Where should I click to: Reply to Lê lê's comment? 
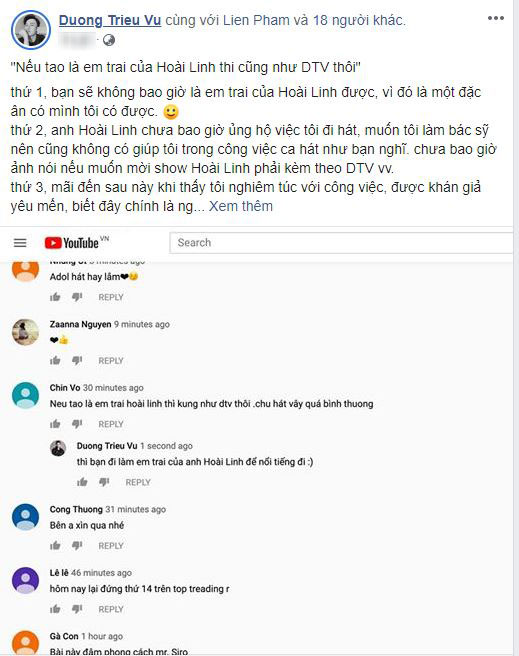tap(111, 609)
